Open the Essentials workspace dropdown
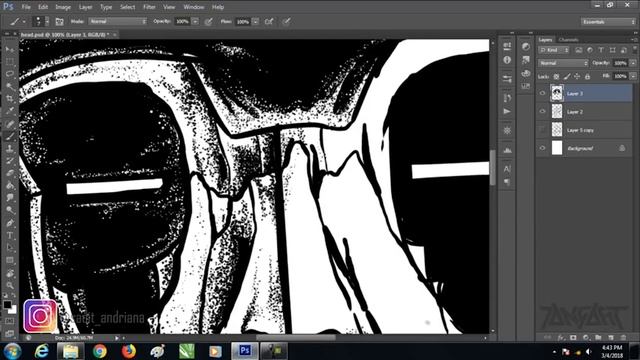The height and width of the screenshot is (360, 640). click(608, 22)
